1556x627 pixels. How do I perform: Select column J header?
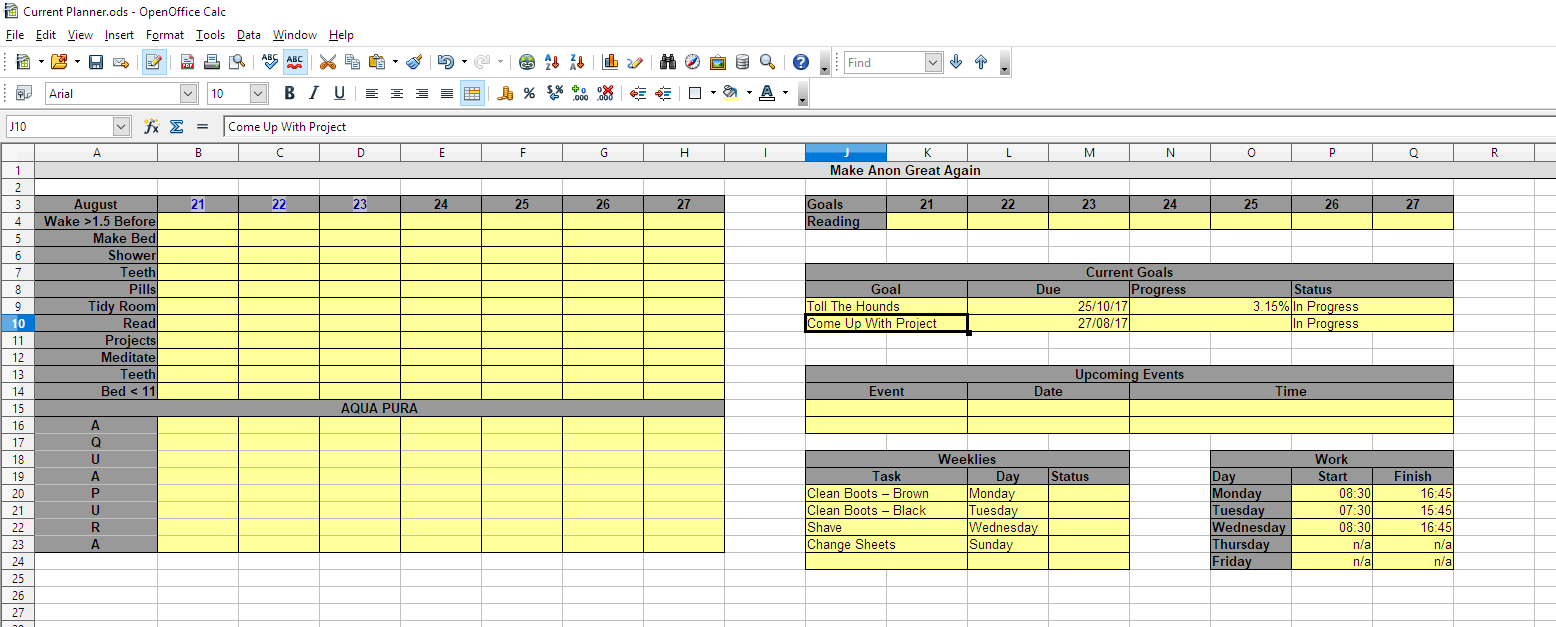tap(846, 152)
